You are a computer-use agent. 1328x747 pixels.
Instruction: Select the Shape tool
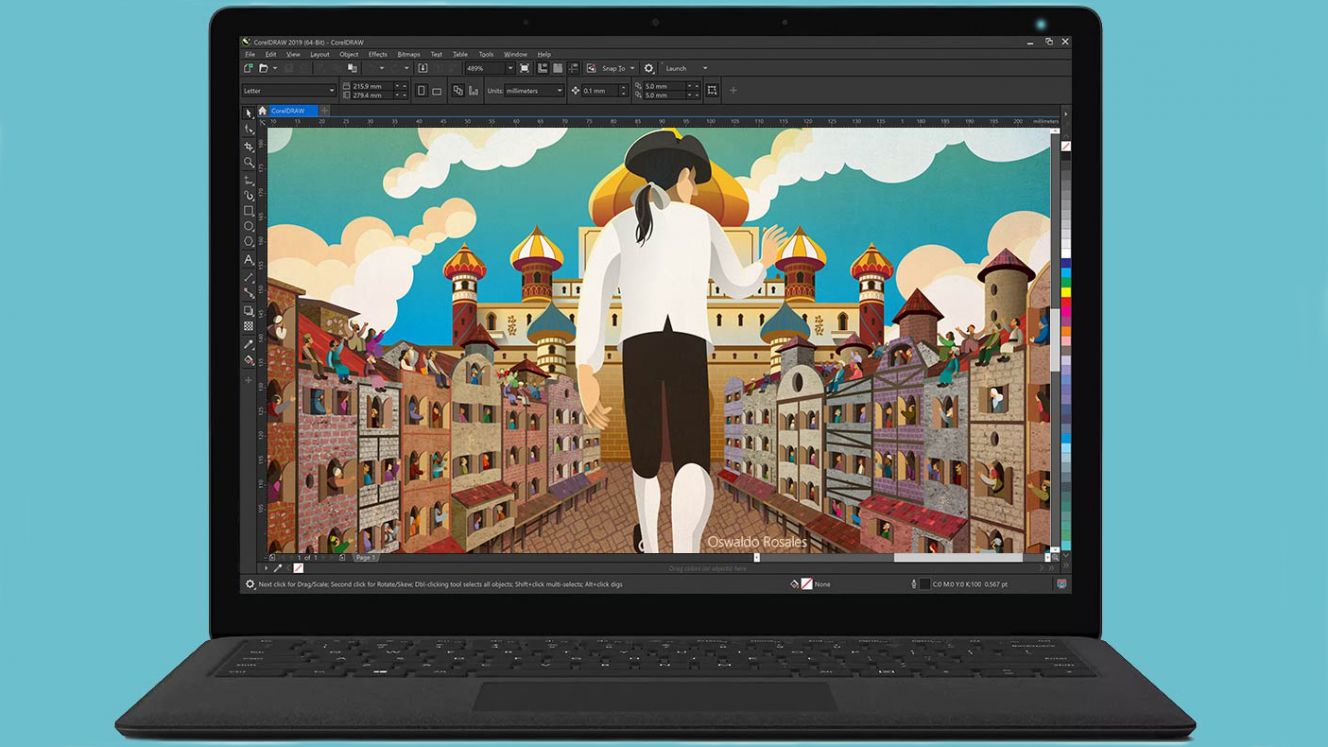[x=249, y=129]
